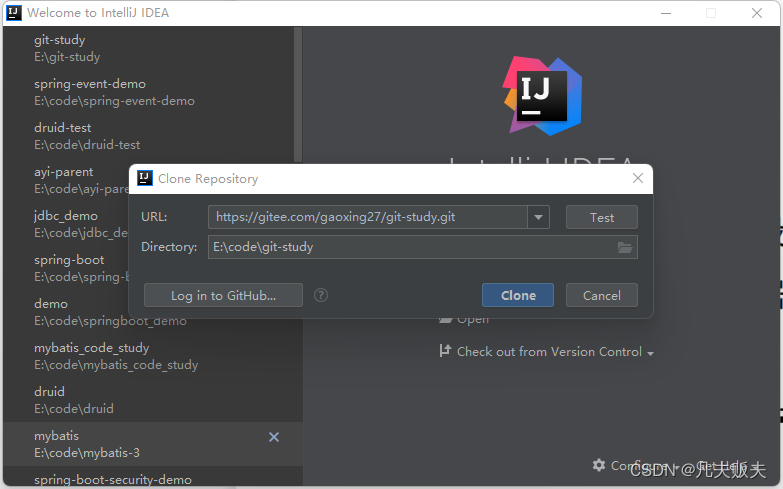Cancel the Clone Repository dialog

tap(601, 295)
